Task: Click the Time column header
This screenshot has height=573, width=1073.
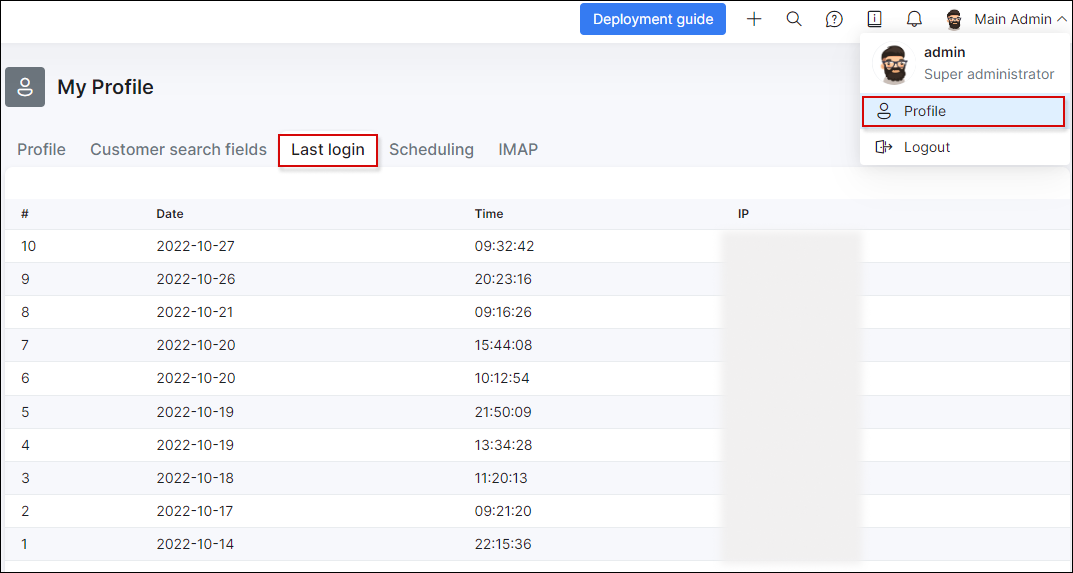Action: click(x=489, y=213)
